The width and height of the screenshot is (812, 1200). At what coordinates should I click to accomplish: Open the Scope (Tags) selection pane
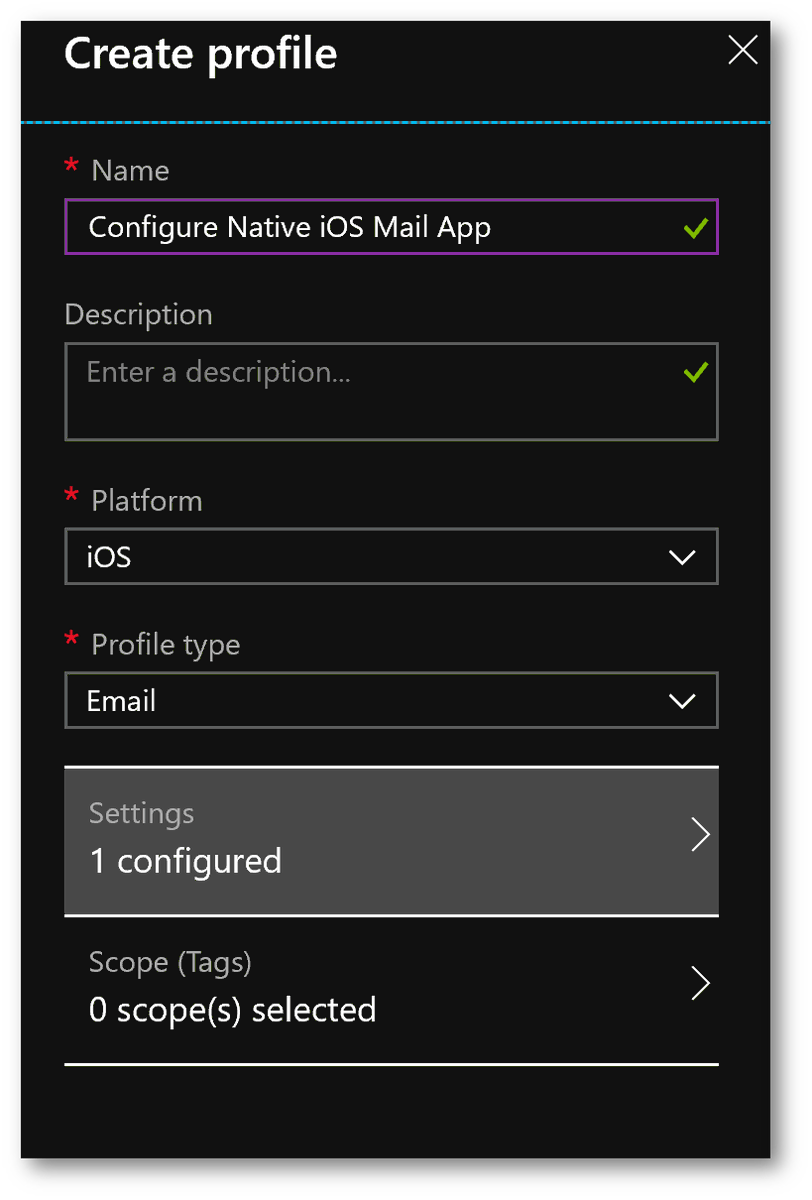click(x=390, y=985)
